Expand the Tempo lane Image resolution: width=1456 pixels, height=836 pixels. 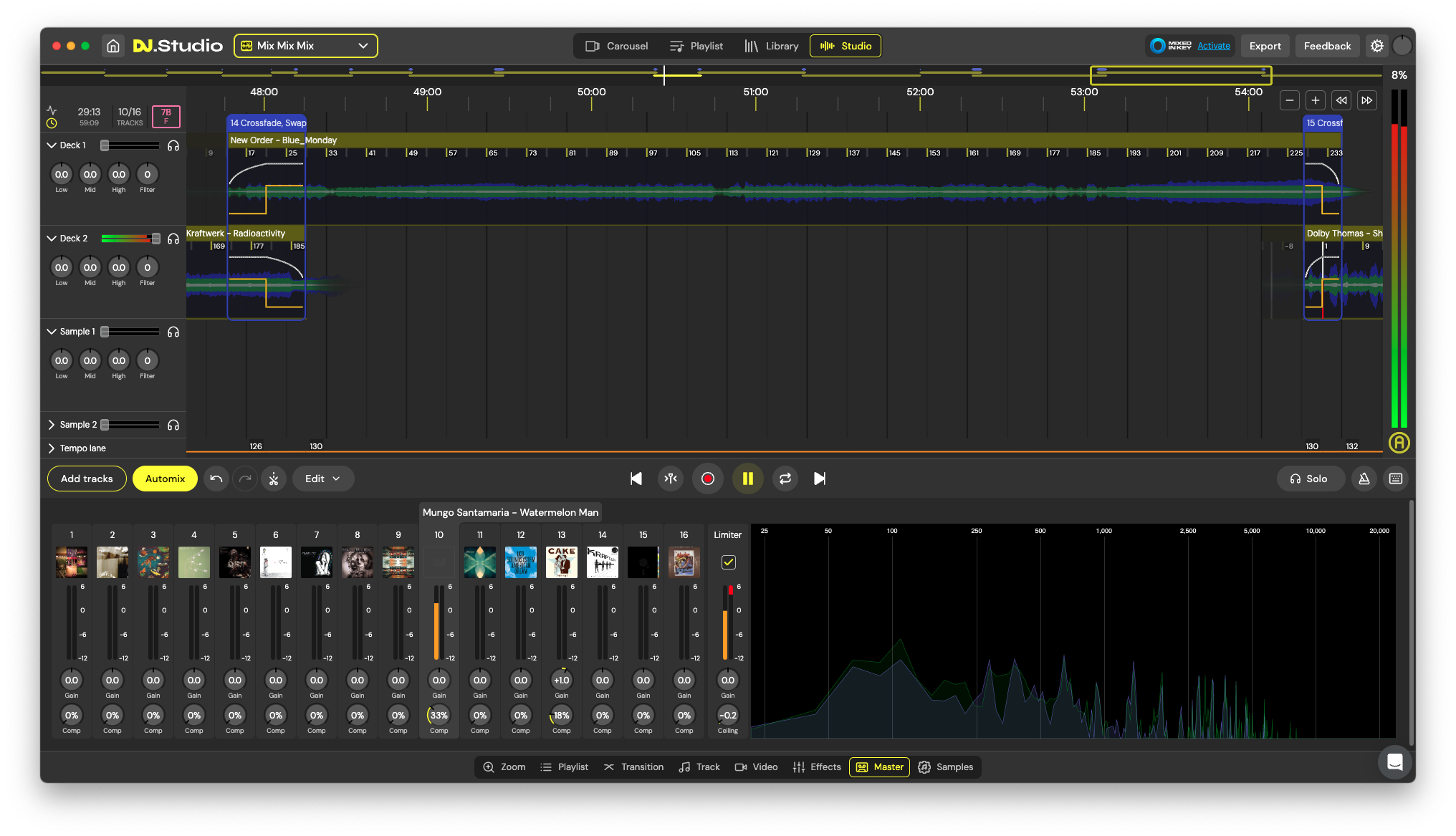coord(52,448)
